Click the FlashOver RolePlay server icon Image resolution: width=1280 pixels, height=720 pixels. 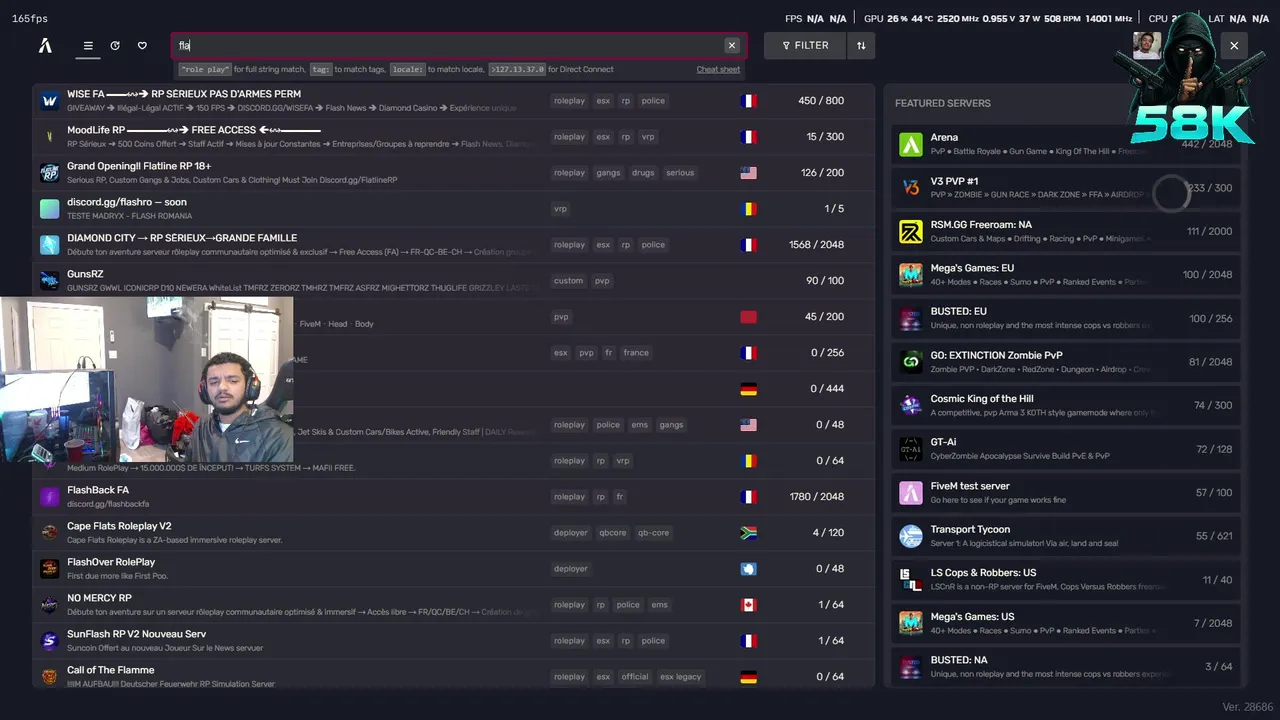(50, 569)
